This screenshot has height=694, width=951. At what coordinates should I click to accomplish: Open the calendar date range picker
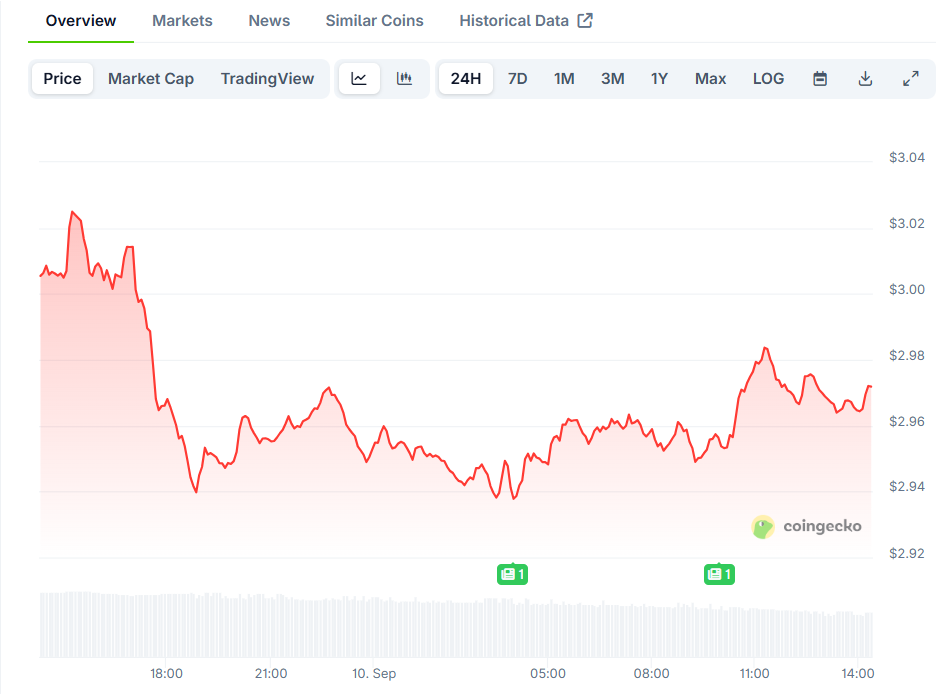[820, 79]
